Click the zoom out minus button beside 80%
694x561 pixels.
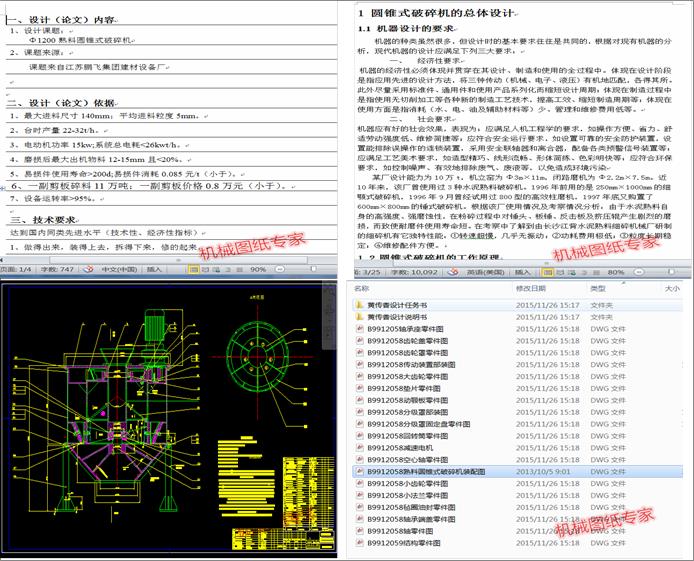click(x=638, y=272)
